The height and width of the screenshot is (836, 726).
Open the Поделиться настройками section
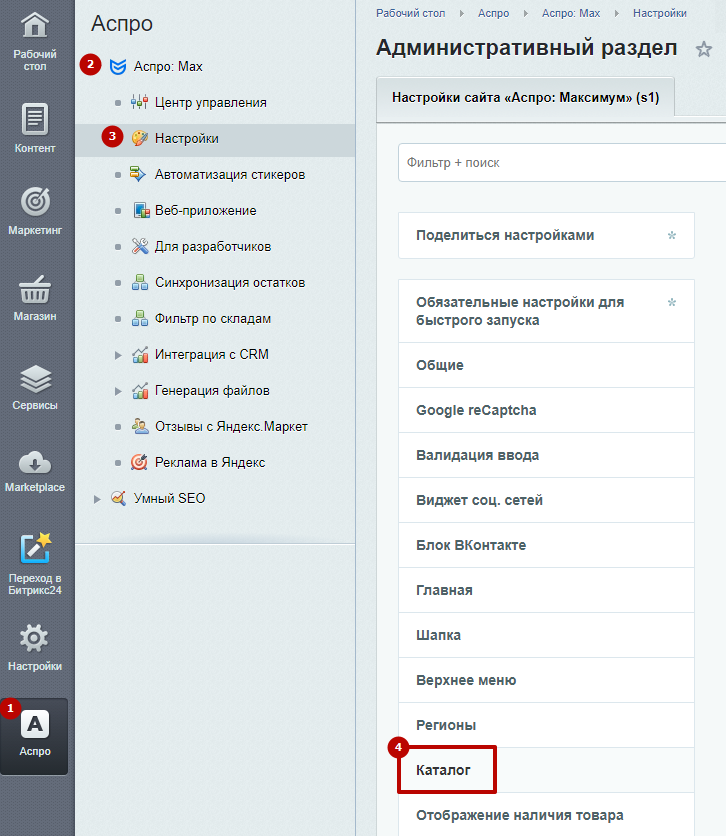(546, 236)
